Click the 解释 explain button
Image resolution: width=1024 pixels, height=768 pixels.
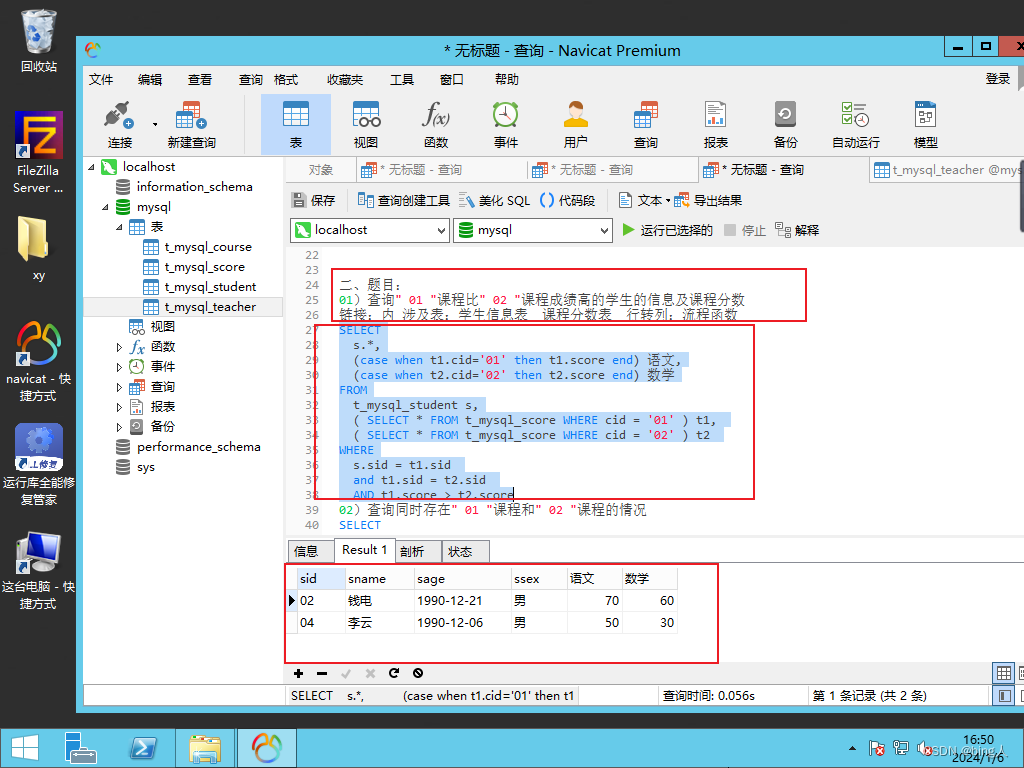(x=797, y=230)
